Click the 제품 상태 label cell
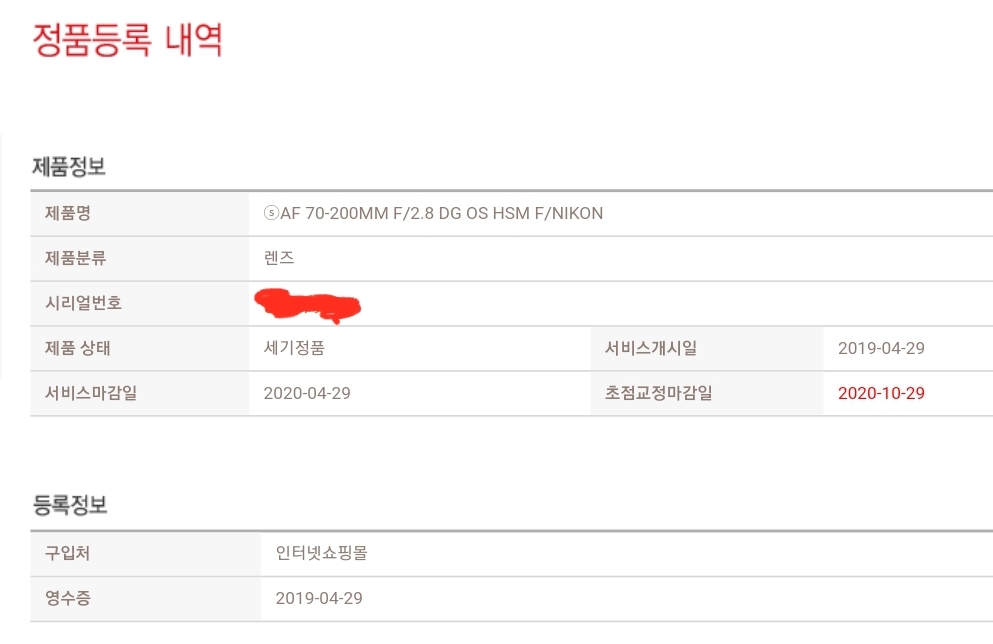 pos(139,348)
